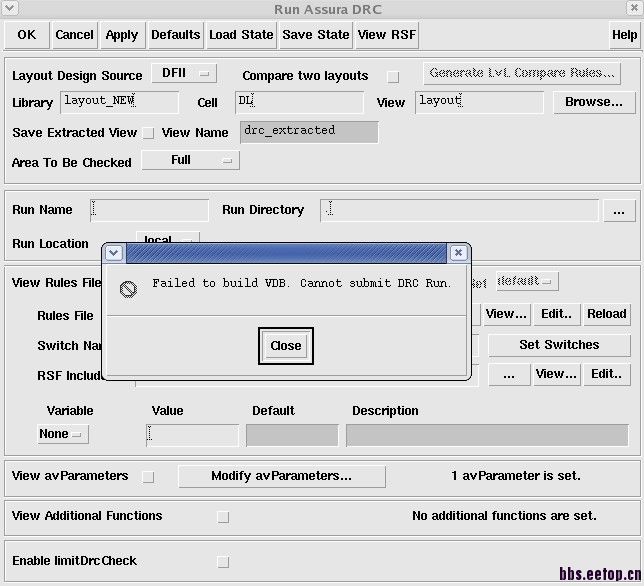The image size is (644, 586).
Task: Click the error stop icon in dialog
Action: (128, 290)
